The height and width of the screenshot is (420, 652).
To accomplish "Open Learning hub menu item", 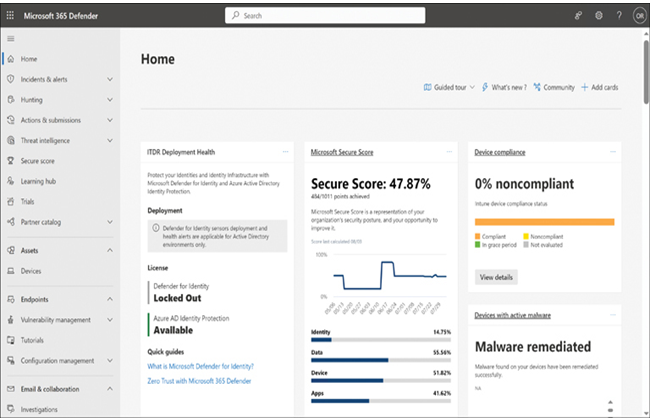I will click(x=38, y=181).
